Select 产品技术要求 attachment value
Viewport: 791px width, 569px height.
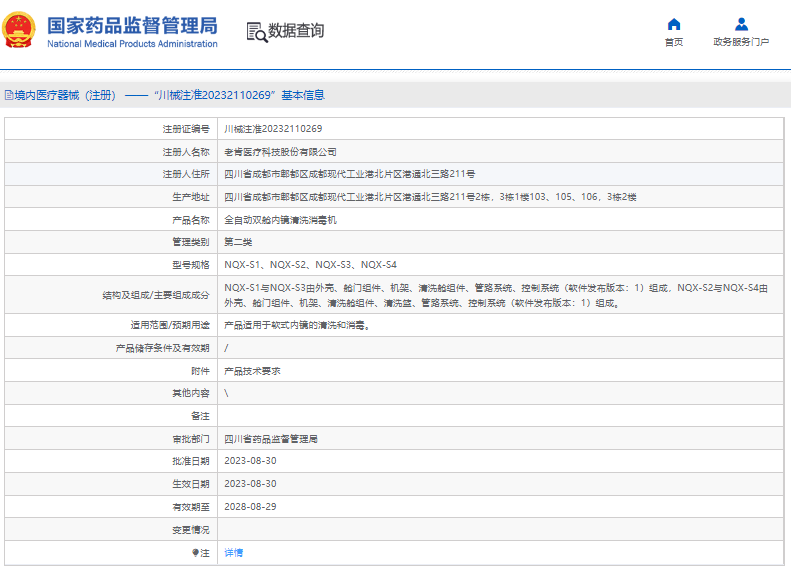click(x=252, y=371)
